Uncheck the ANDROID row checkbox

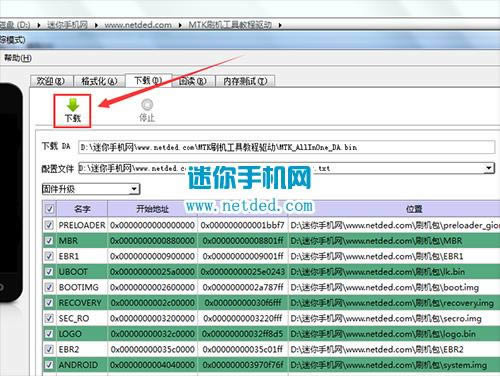49,365
